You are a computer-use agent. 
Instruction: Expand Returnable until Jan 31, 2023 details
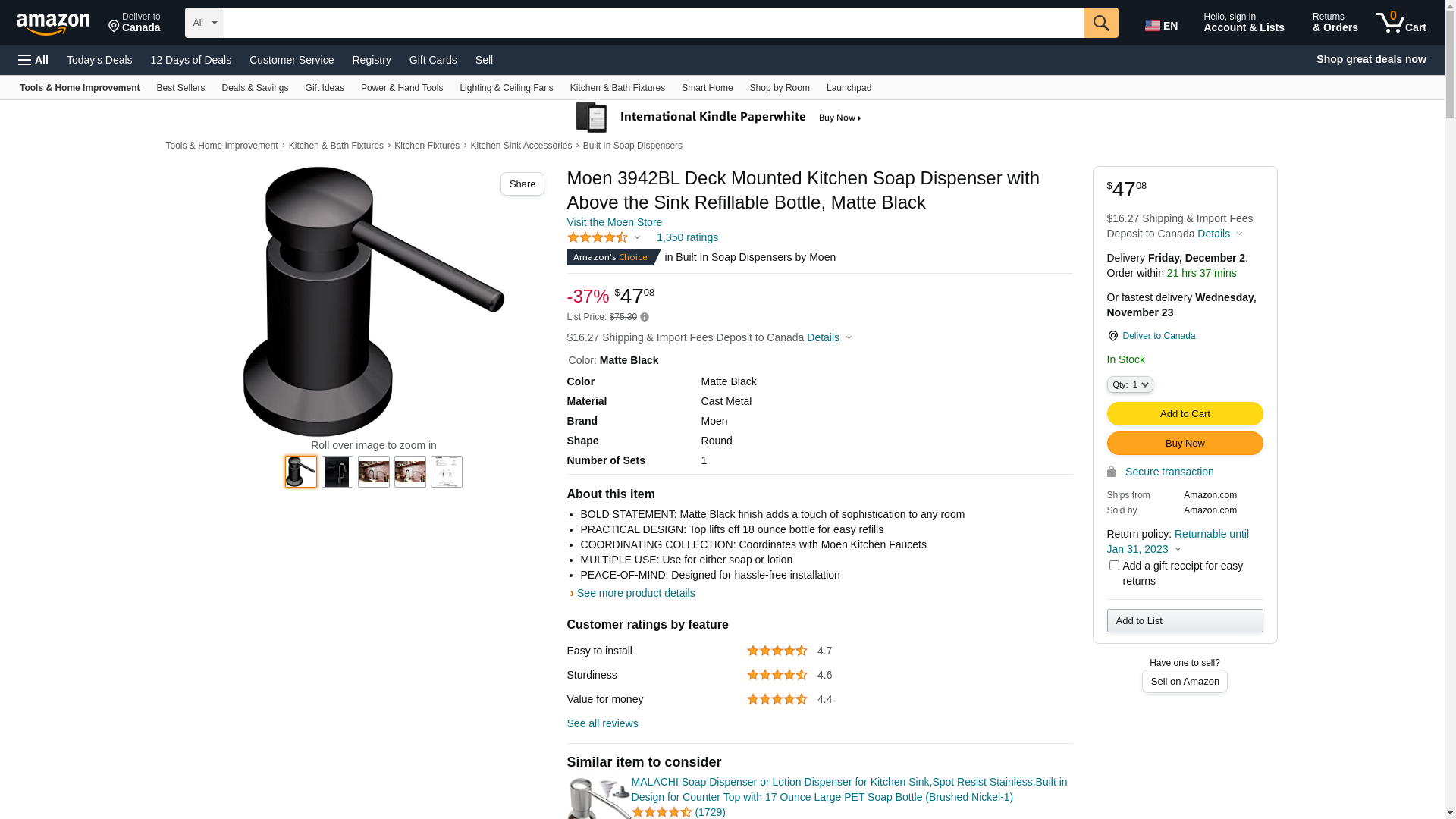(x=1178, y=541)
